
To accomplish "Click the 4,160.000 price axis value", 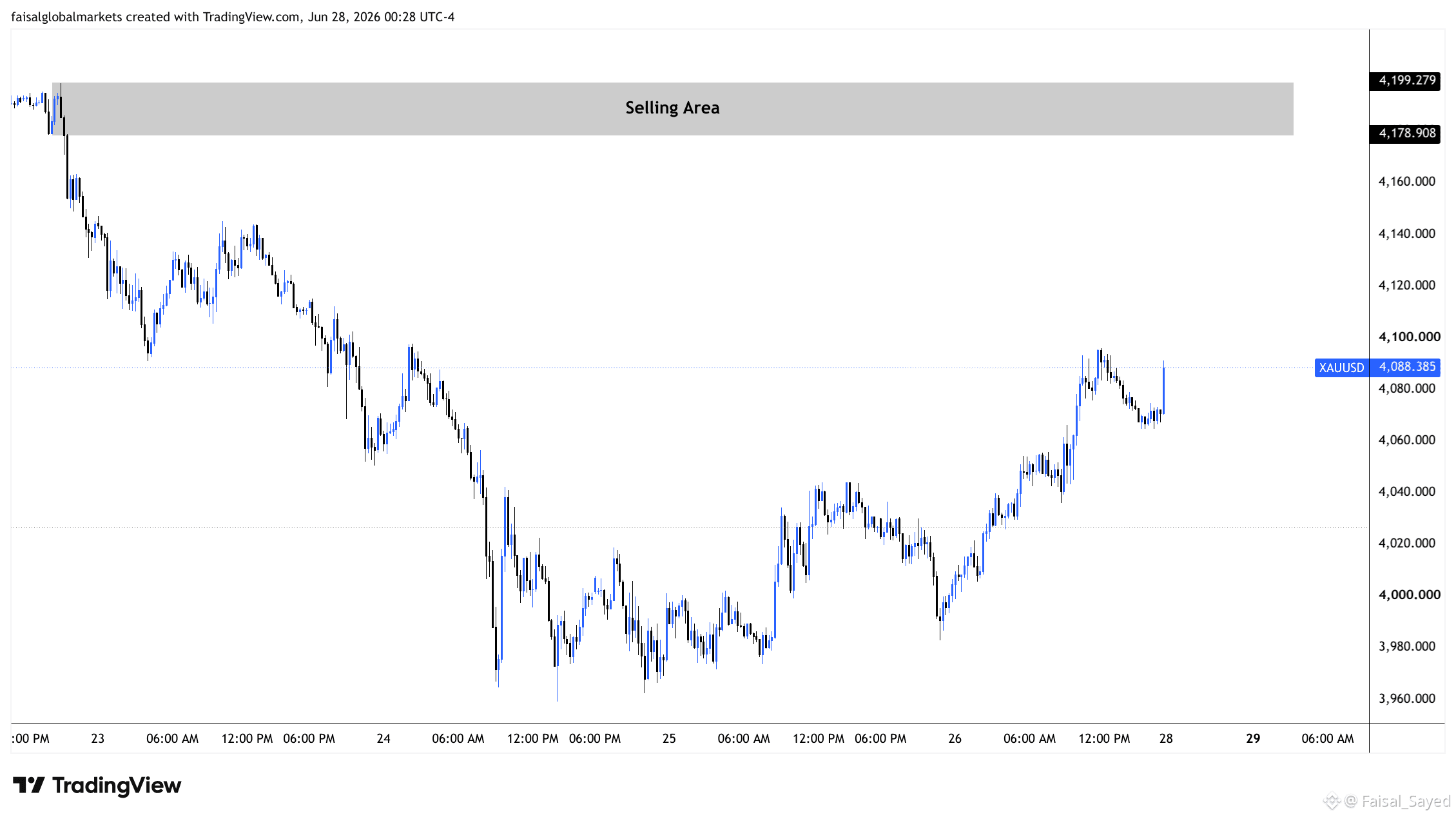I will (1406, 182).
